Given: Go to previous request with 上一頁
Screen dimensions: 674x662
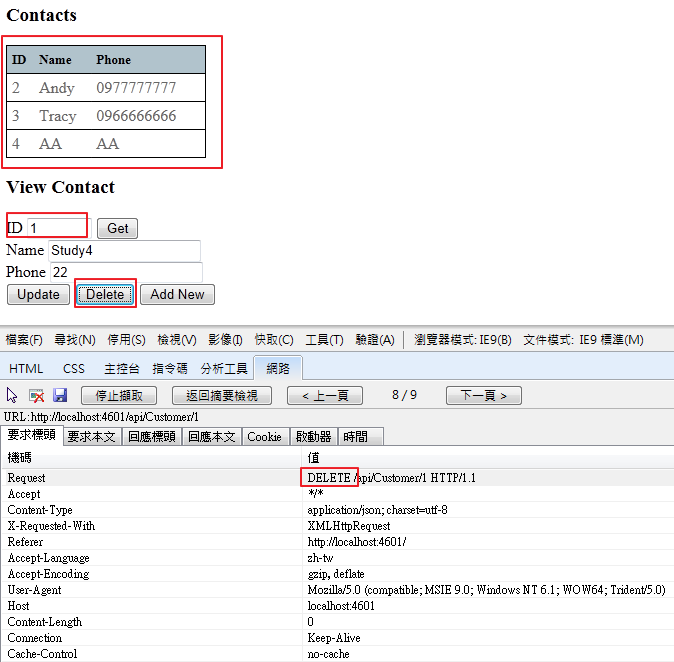Looking at the screenshot, I should 325,395.
